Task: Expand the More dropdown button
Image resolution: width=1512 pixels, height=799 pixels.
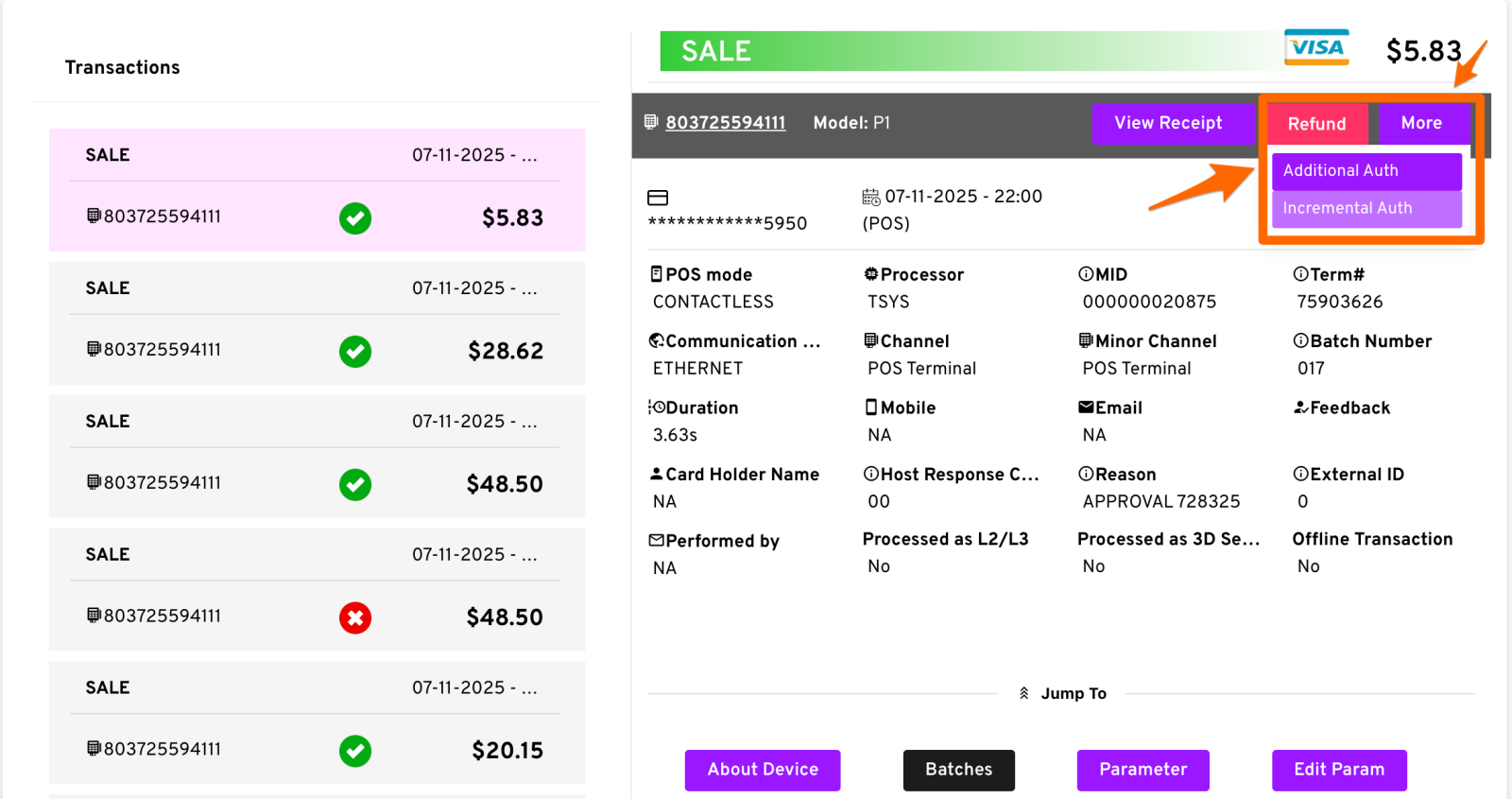Action: pos(1421,123)
